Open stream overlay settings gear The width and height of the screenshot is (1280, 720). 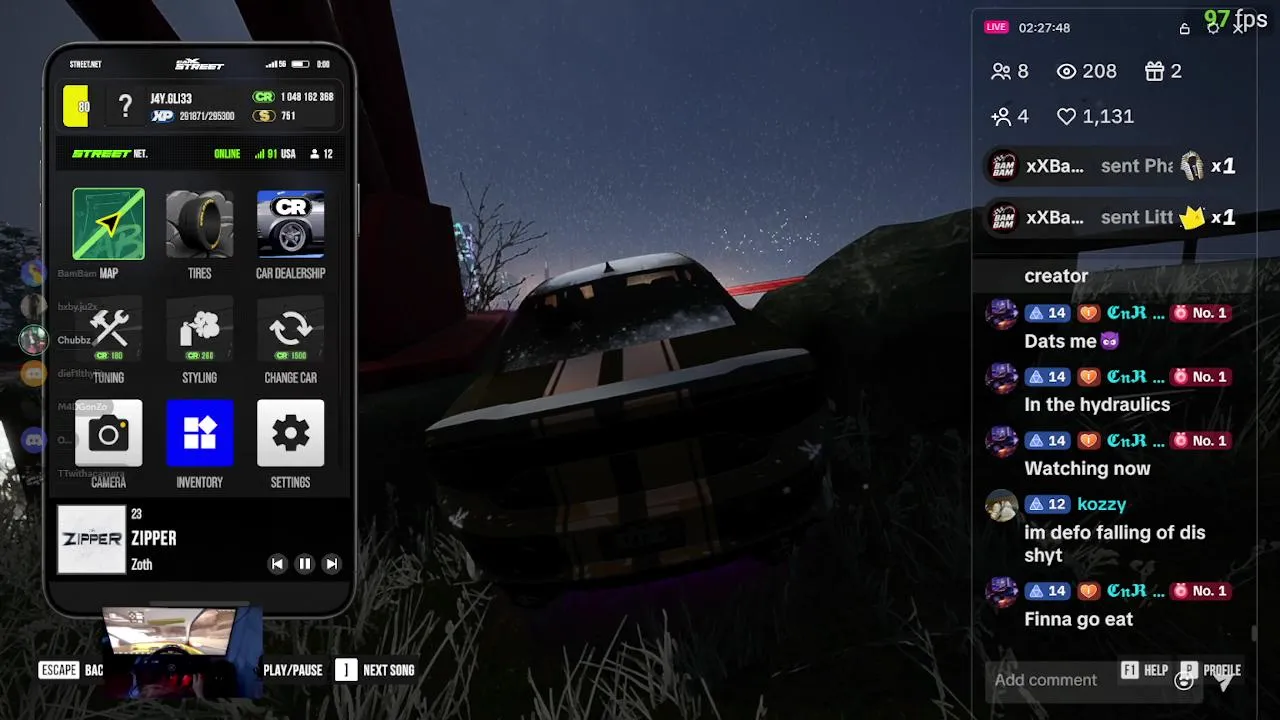click(1213, 28)
